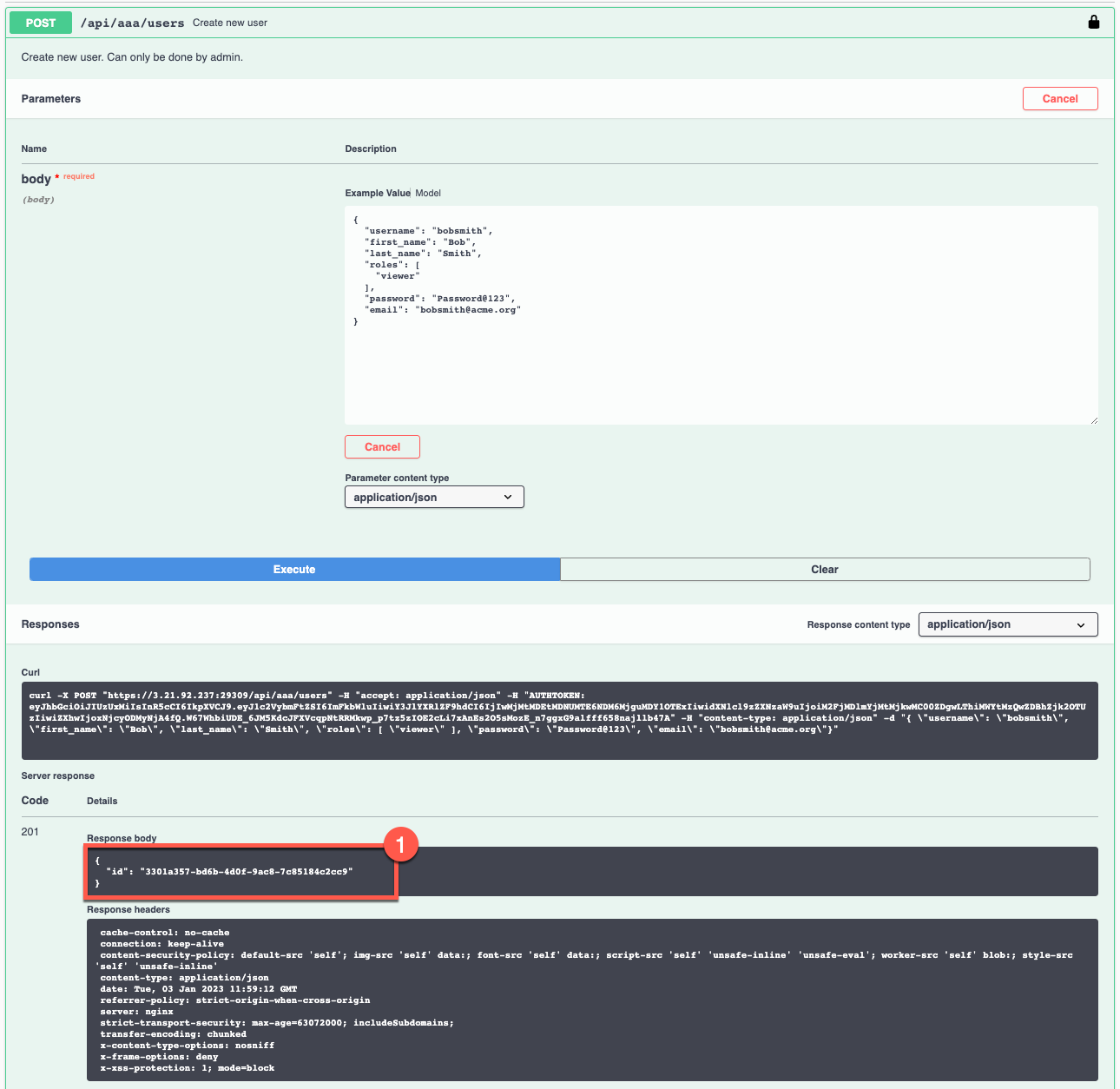Cancel parameter editing mode
The width and height of the screenshot is (1120, 1089).
click(x=1060, y=98)
